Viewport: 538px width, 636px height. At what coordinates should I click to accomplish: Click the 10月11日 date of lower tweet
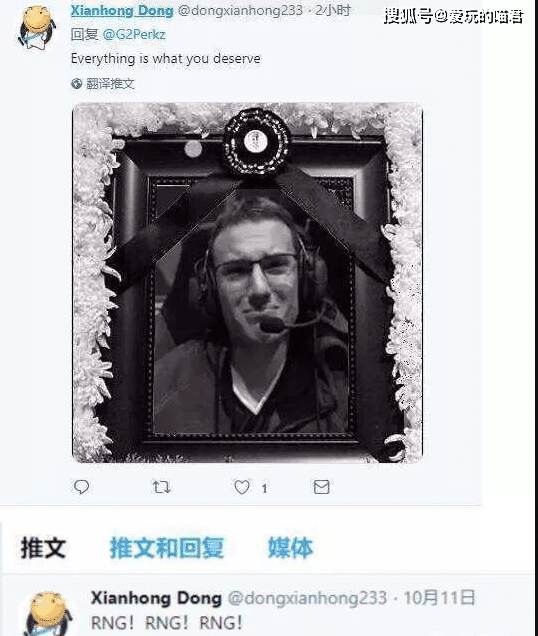click(x=439, y=598)
